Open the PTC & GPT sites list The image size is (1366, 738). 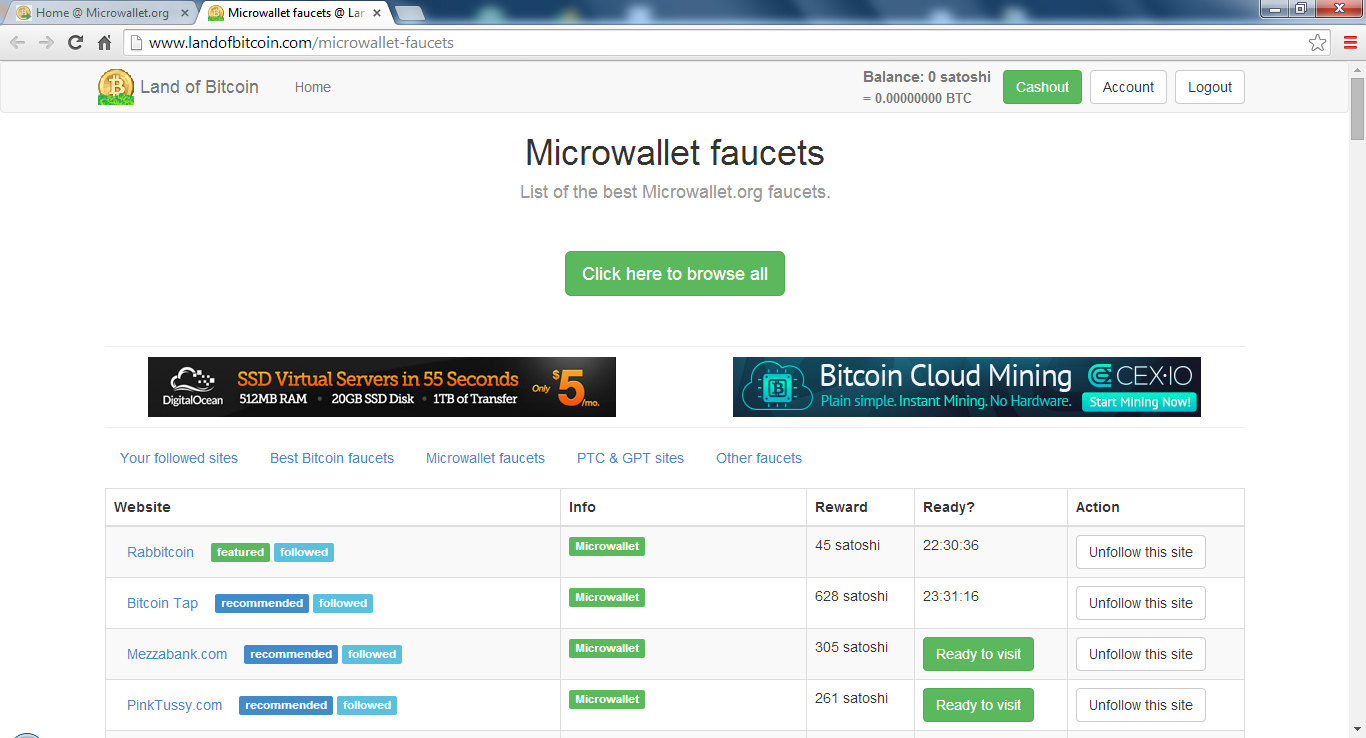tap(630, 458)
